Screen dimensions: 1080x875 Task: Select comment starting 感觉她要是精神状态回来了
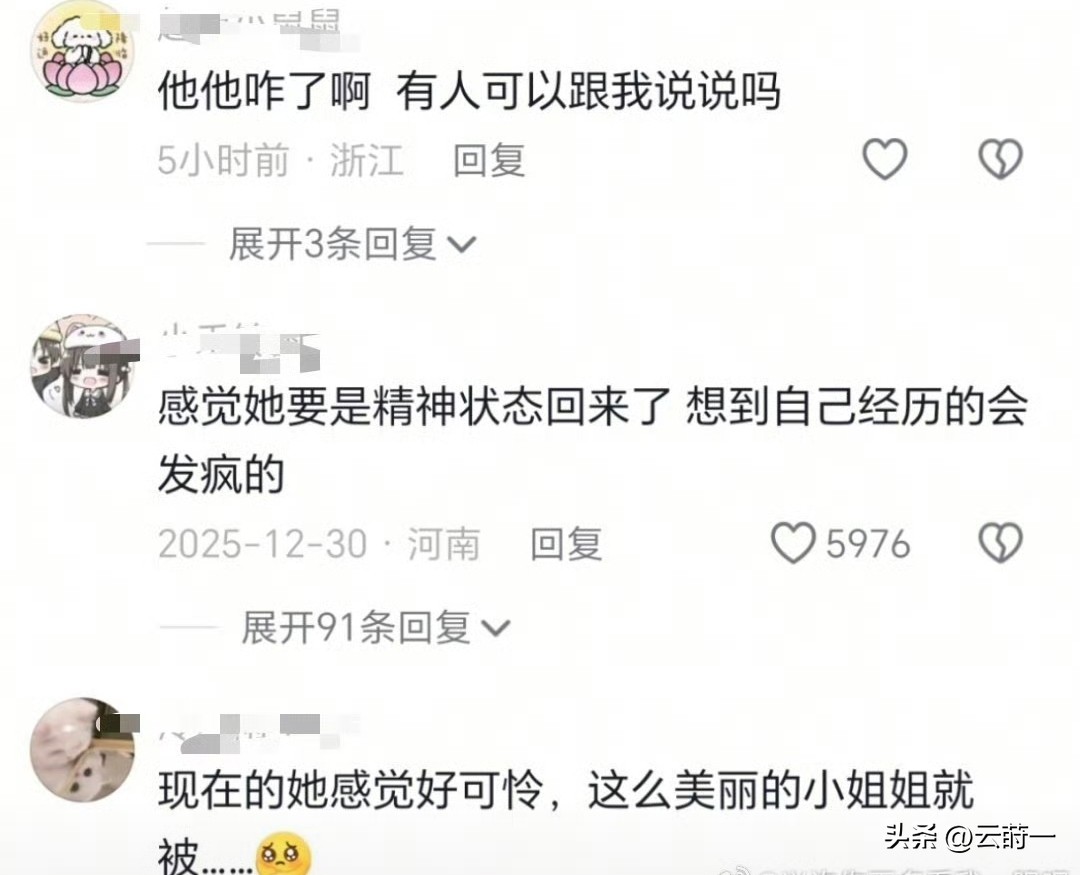point(592,441)
